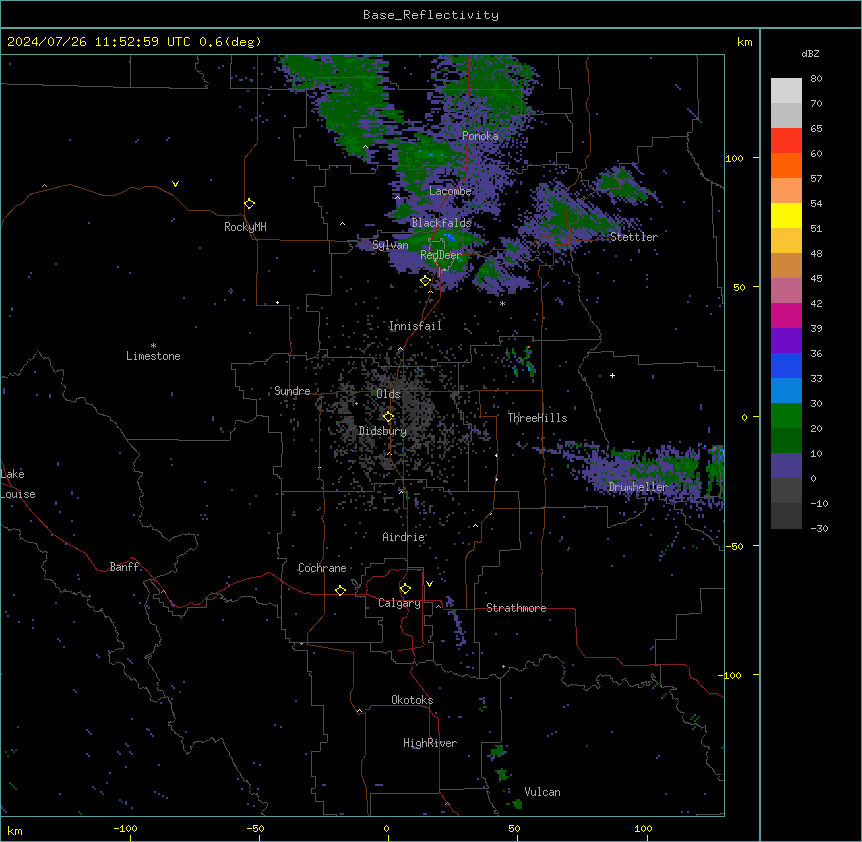Click the isolated colored echo north of ThreeHills
Image resolution: width=862 pixels, height=842 pixels.
click(521, 362)
